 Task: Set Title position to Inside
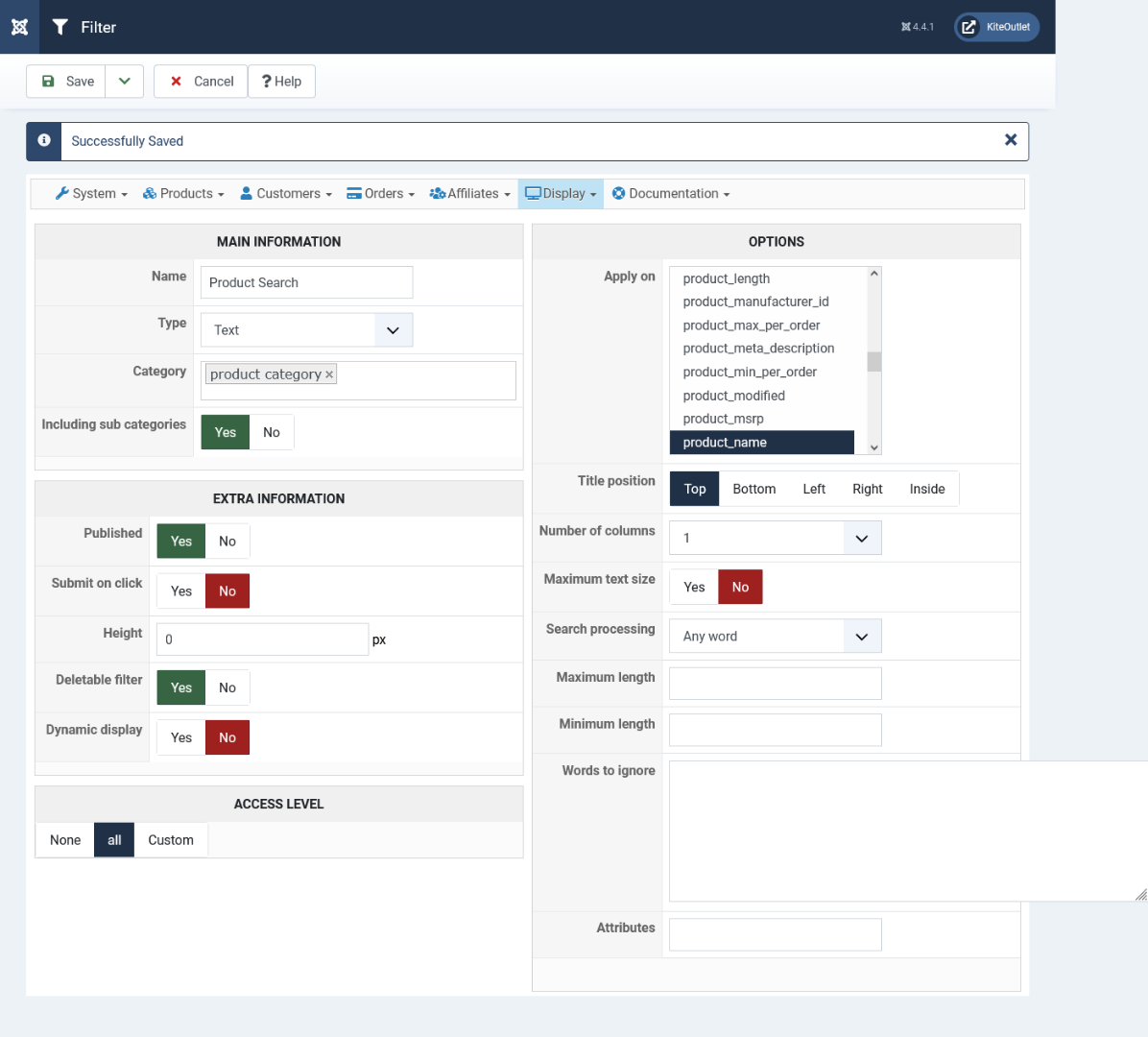coord(927,489)
